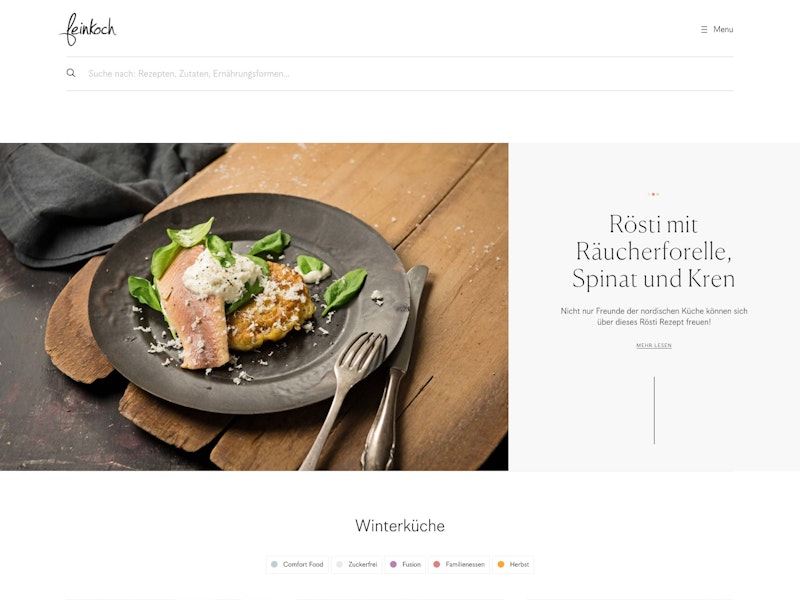Select the green slider indicator dot
This screenshot has width=800, height=600.
(658, 194)
